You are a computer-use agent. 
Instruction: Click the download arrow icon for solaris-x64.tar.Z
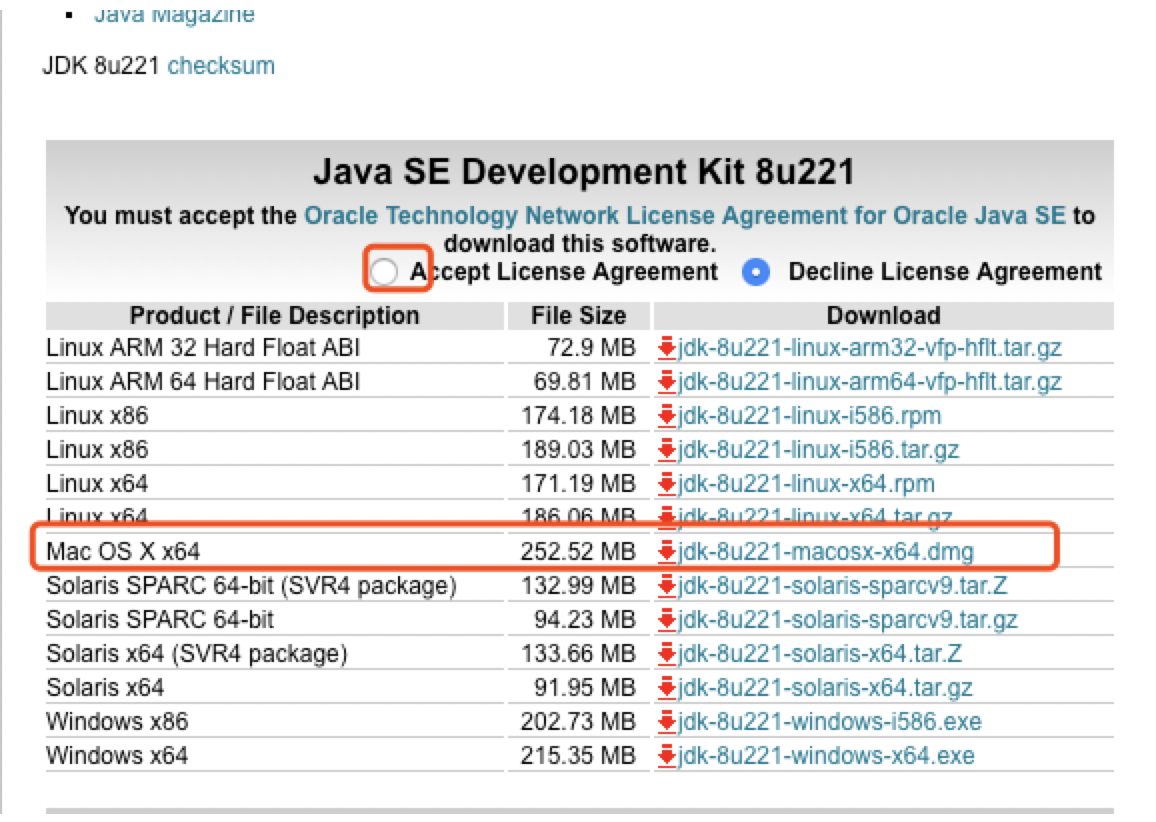[666, 653]
